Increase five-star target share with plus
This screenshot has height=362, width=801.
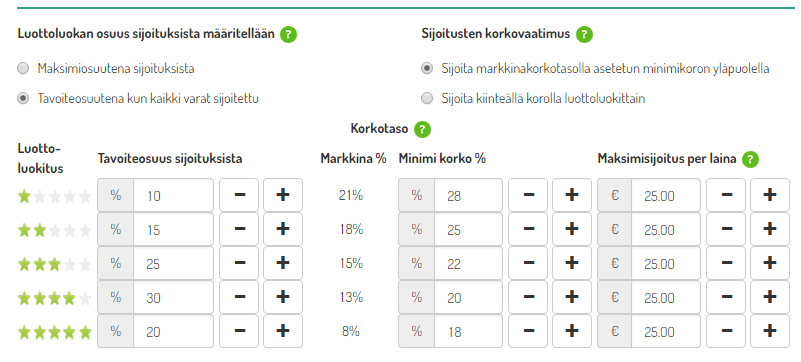(283, 331)
